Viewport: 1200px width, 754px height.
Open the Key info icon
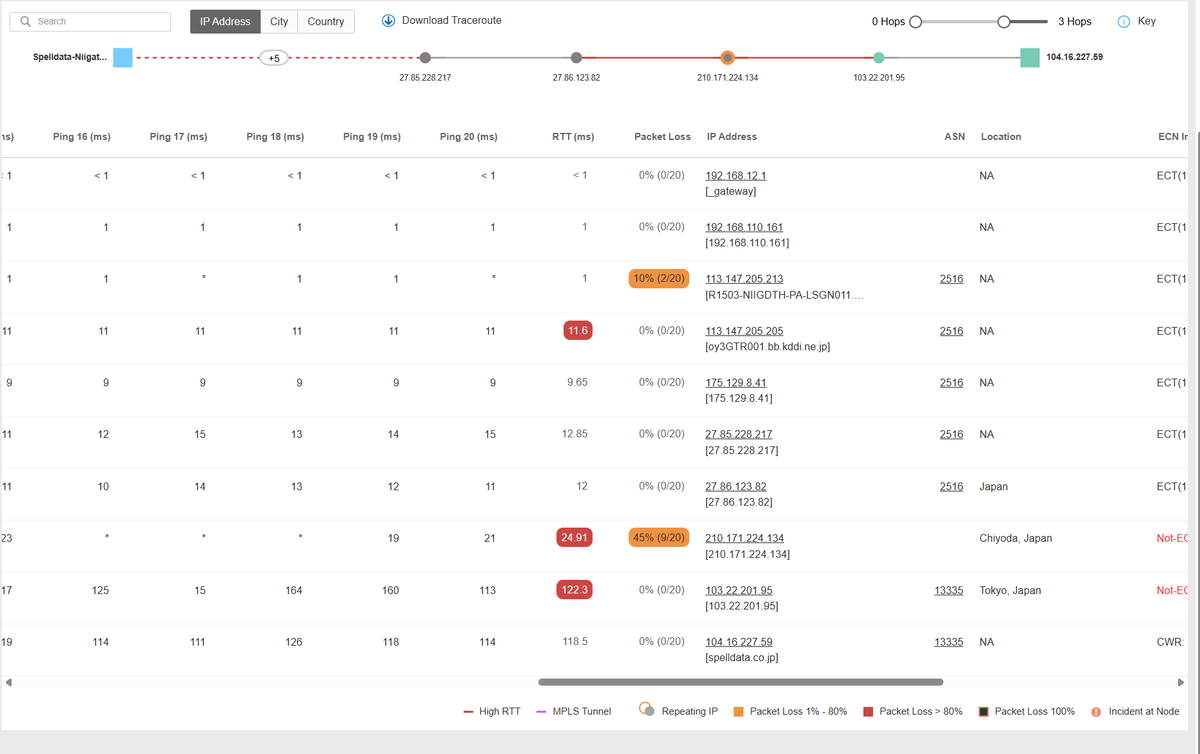pyautogui.click(x=1123, y=22)
